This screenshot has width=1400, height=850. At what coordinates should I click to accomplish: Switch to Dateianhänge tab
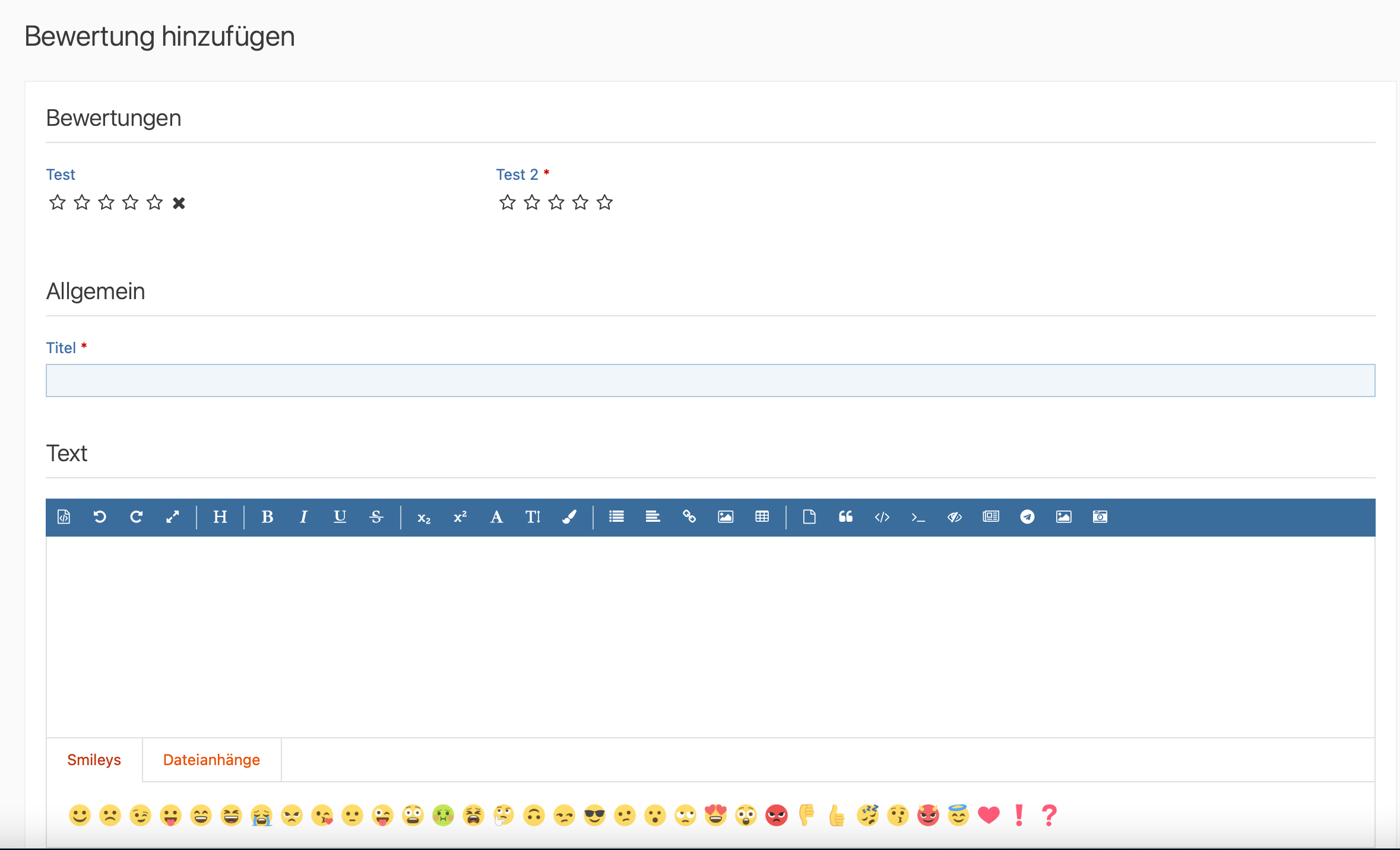click(211, 760)
